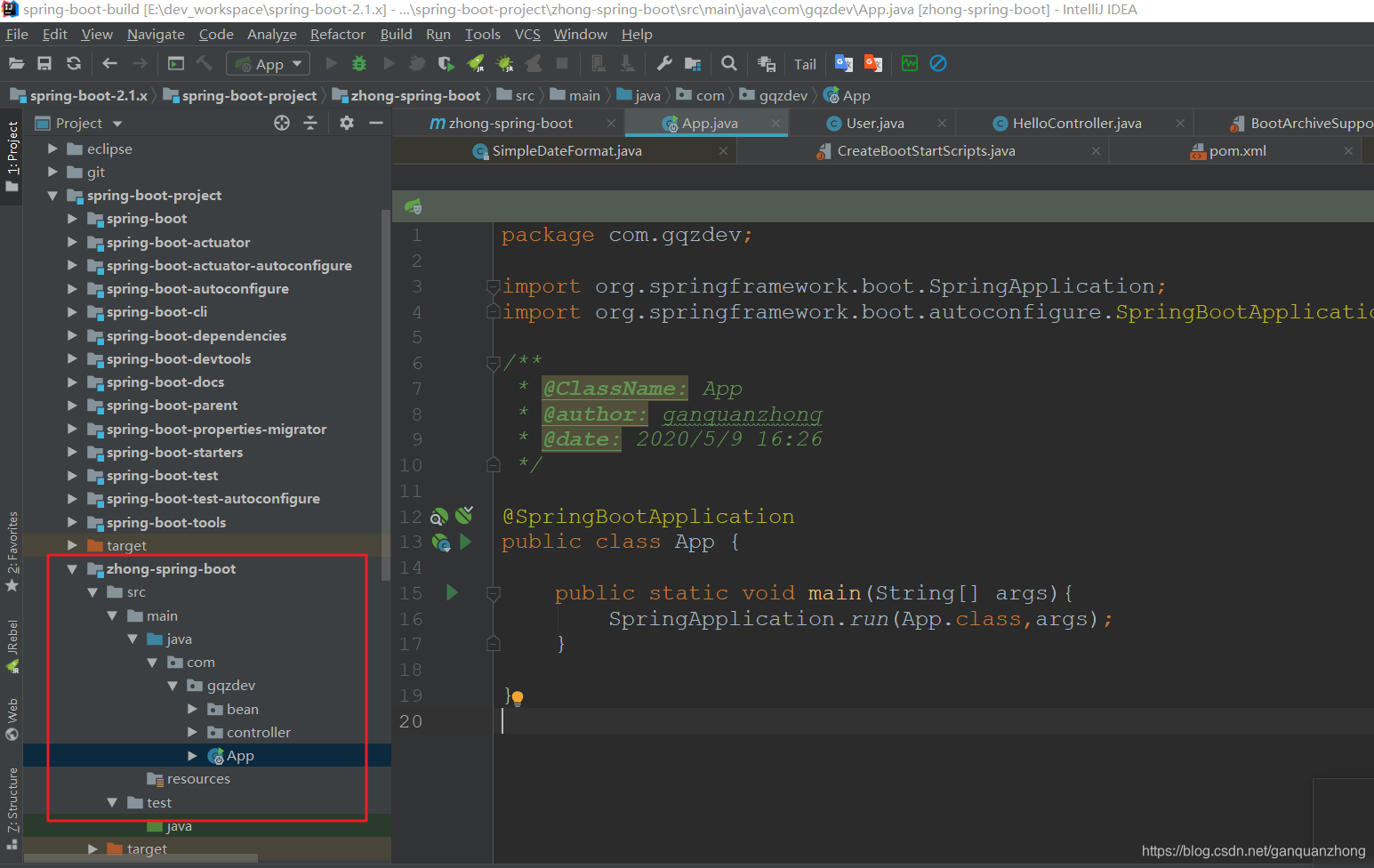
Task: Open the File menu
Action: pos(17,34)
